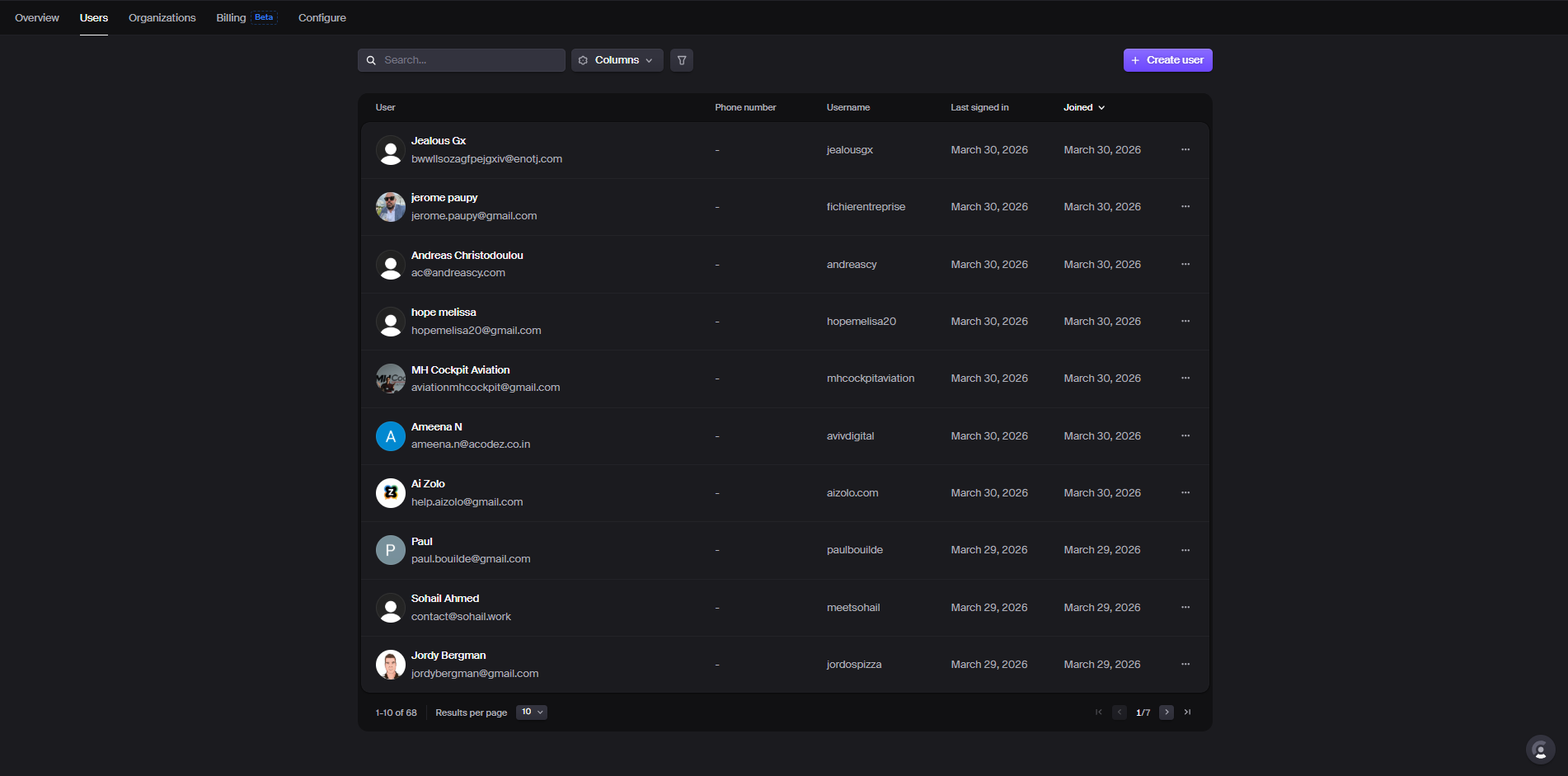The height and width of the screenshot is (776, 1568).
Task: Open the results per page selector
Action: pos(532,713)
